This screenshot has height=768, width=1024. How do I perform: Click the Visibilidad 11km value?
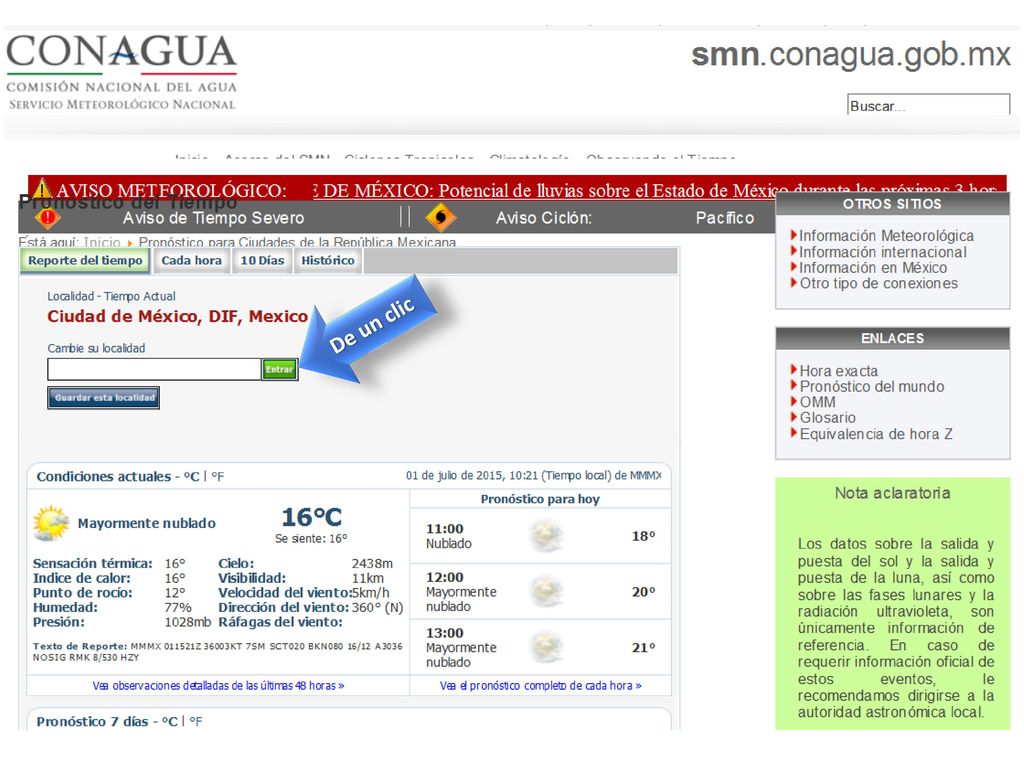(368, 578)
